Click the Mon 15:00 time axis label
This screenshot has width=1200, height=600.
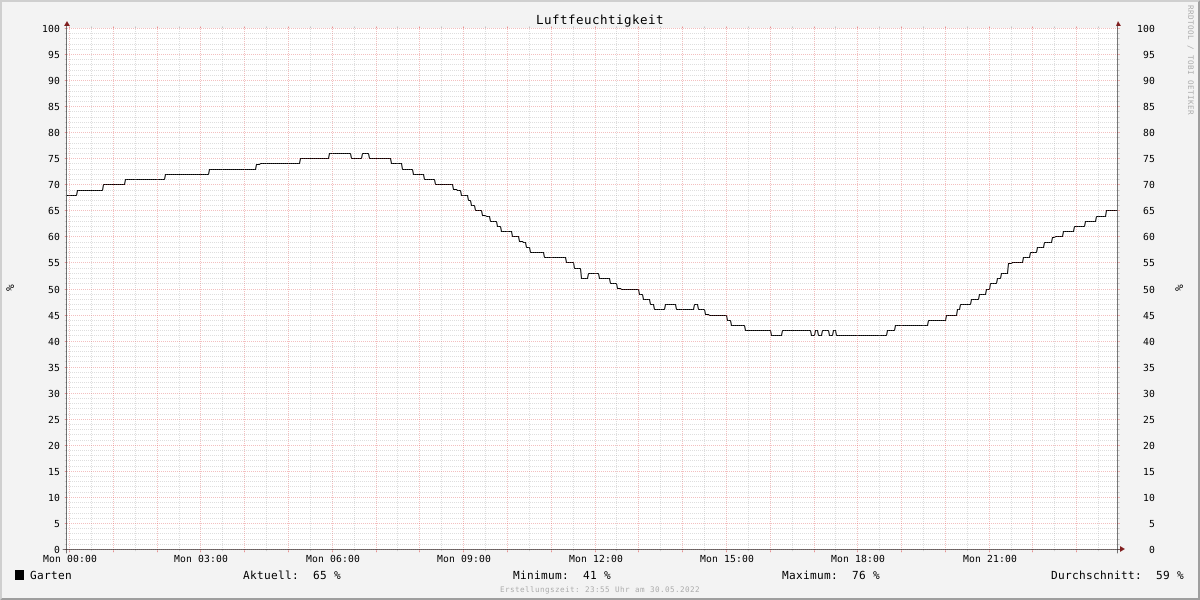pyautogui.click(x=727, y=559)
